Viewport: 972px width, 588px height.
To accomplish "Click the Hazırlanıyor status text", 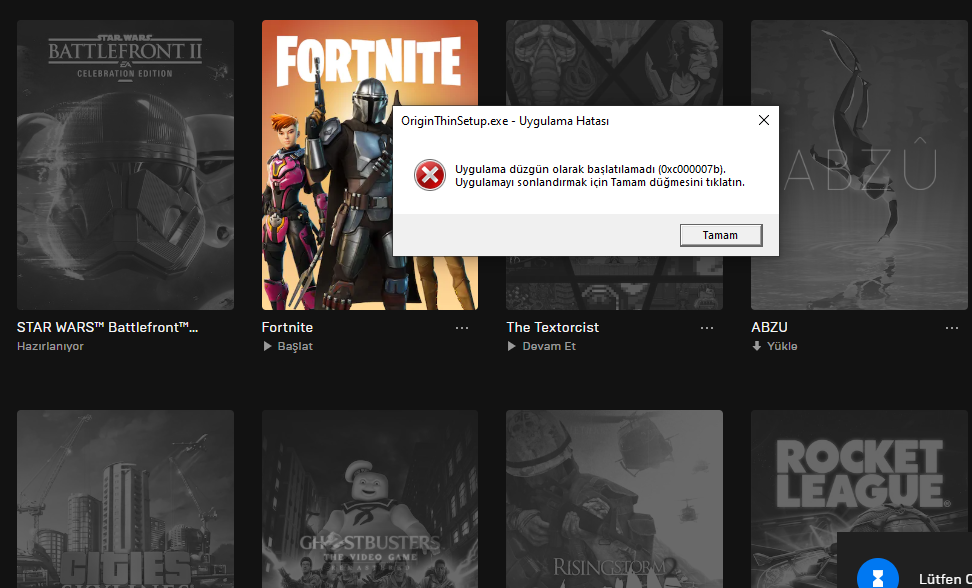I will (50, 346).
